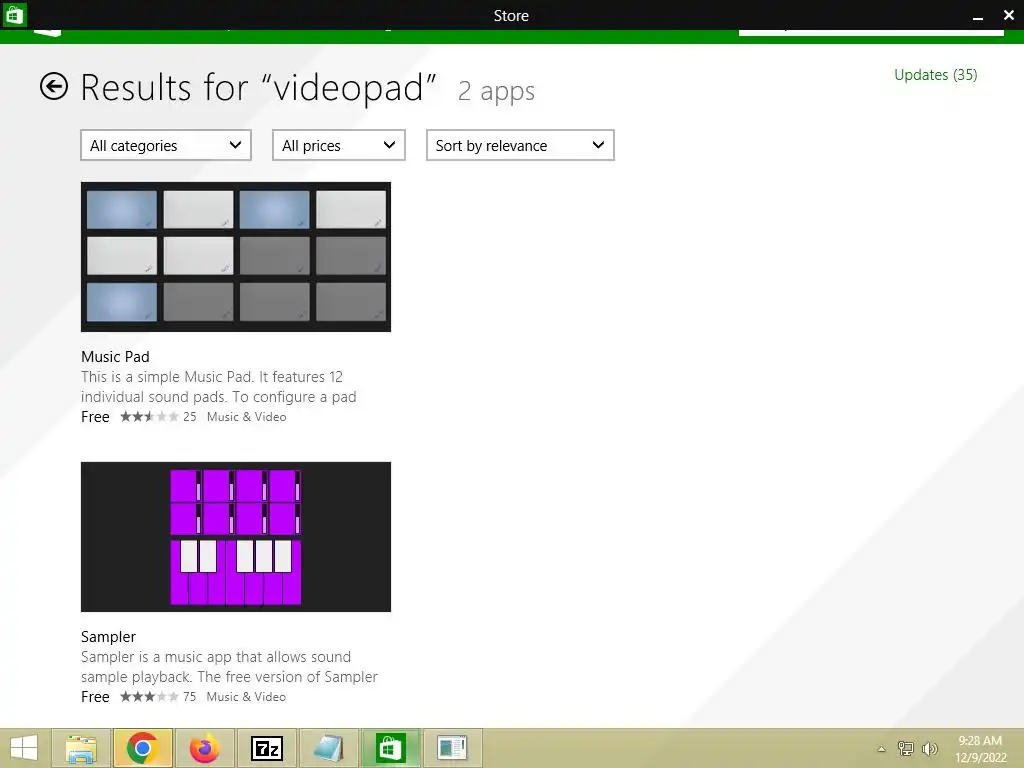Viewport: 1024px width, 768px height.
Task: Open the Sort by relevance dropdown
Action: coord(520,145)
